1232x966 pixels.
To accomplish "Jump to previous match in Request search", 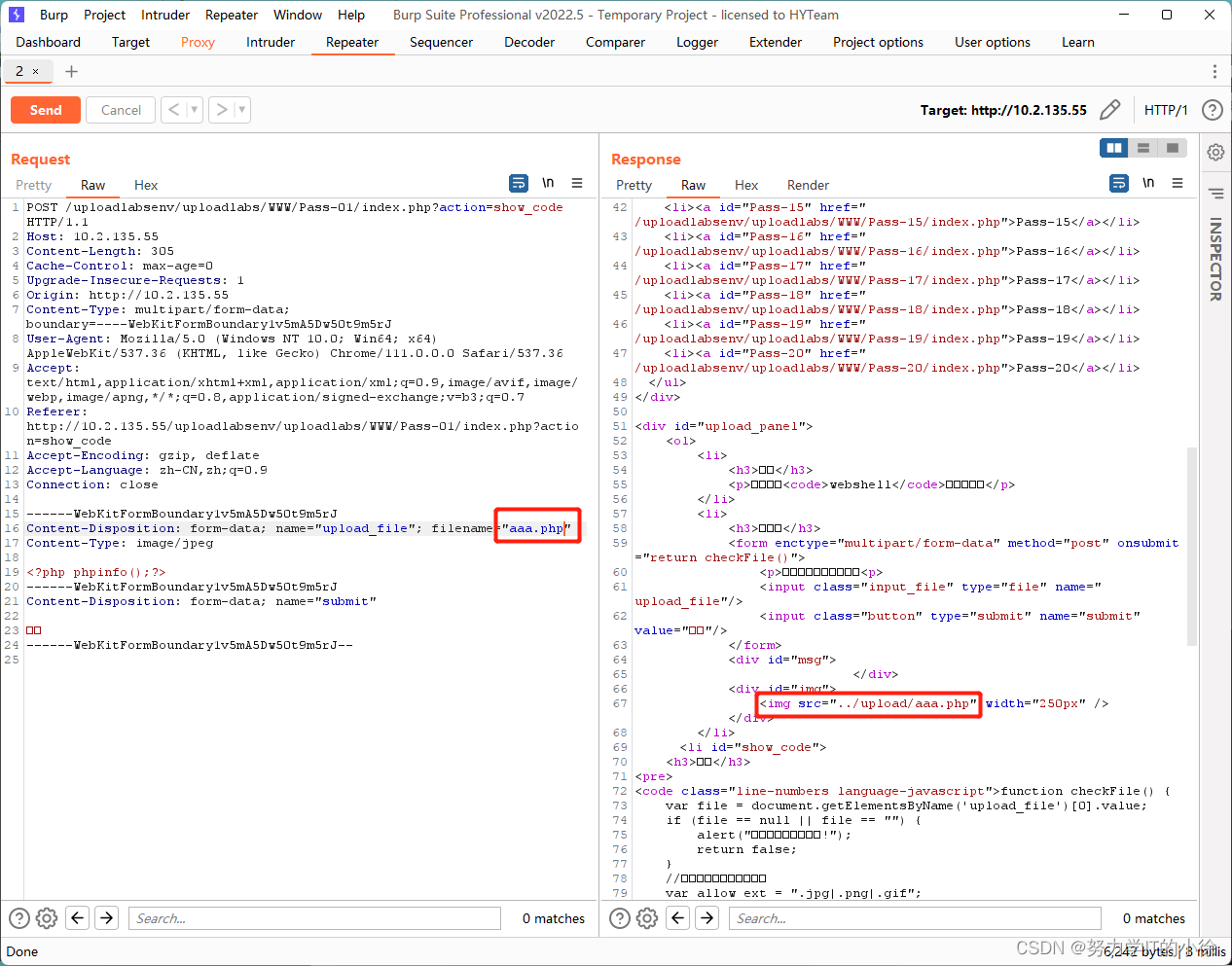I will coord(78,917).
